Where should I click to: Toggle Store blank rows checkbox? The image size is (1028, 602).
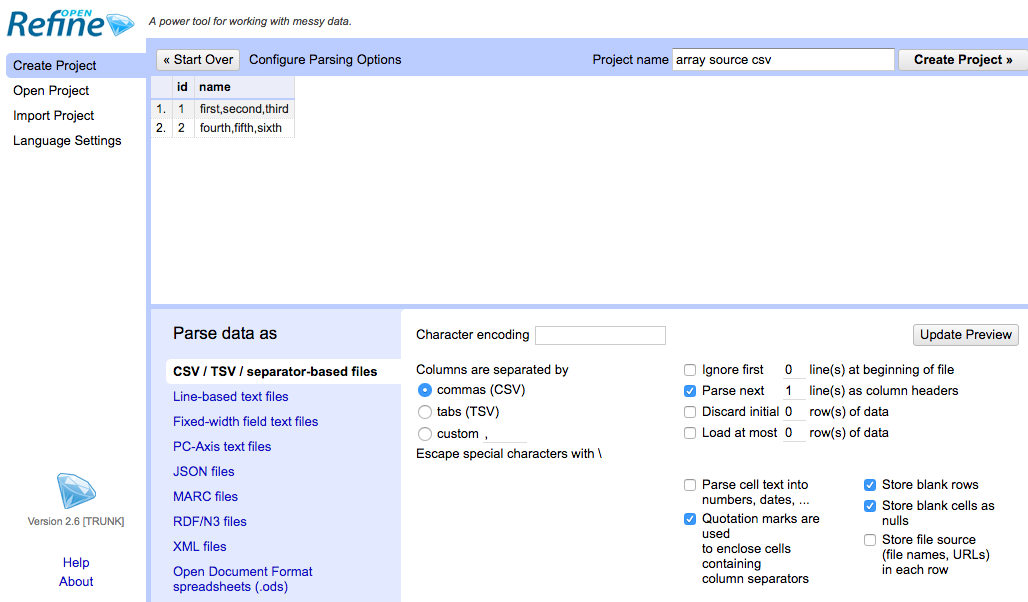click(x=870, y=485)
